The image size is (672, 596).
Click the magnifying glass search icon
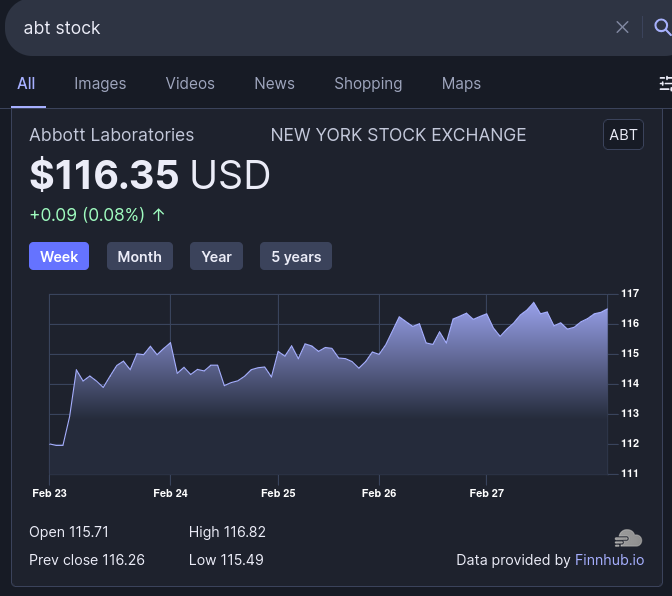tap(662, 27)
